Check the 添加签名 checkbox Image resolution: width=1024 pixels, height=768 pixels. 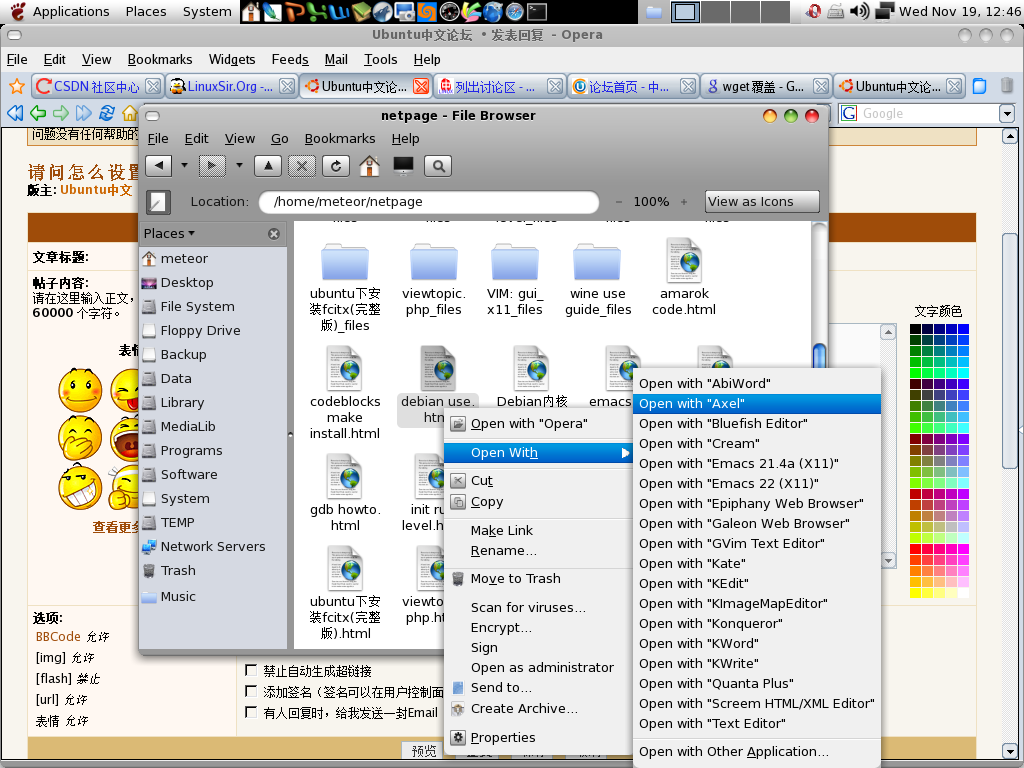[250, 691]
